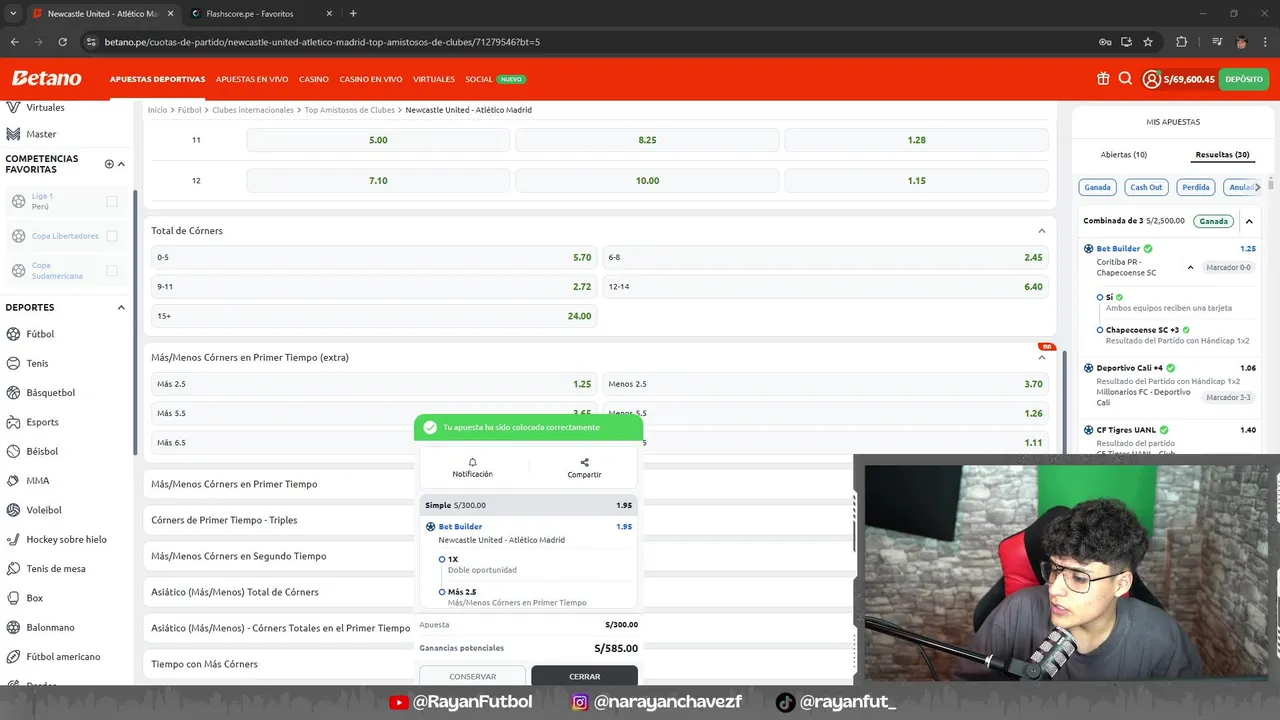Open the Casino menu item
1280x720 pixels.
click(314, 79)
